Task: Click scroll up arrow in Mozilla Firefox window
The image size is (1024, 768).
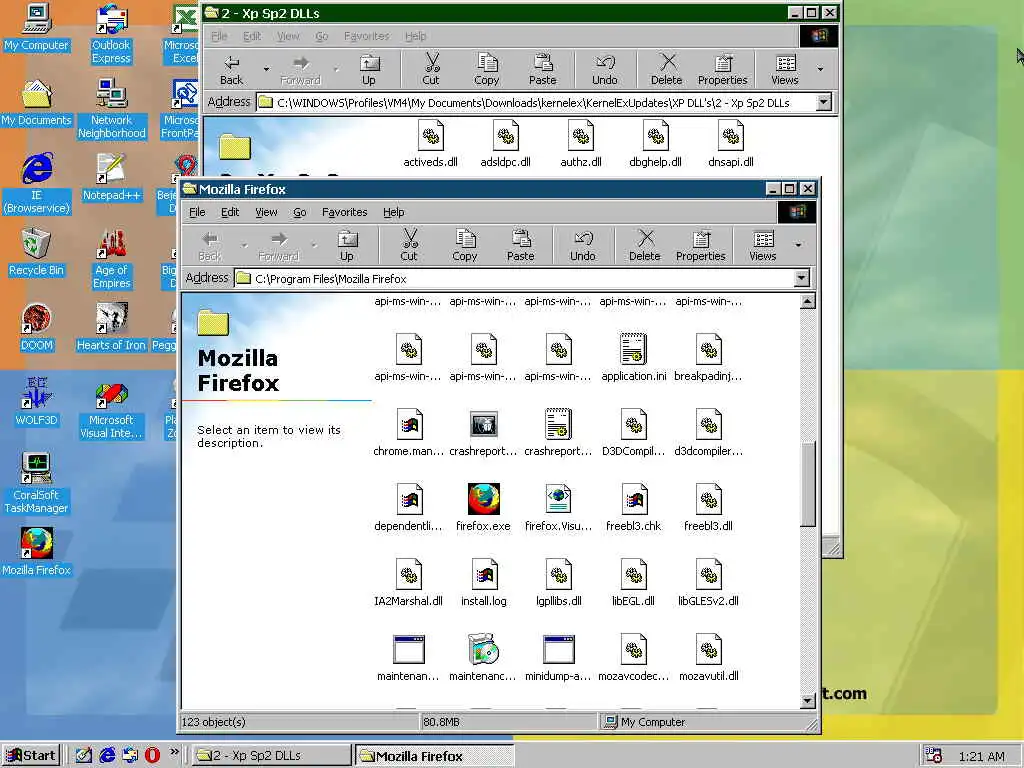Action: point(808,301)
